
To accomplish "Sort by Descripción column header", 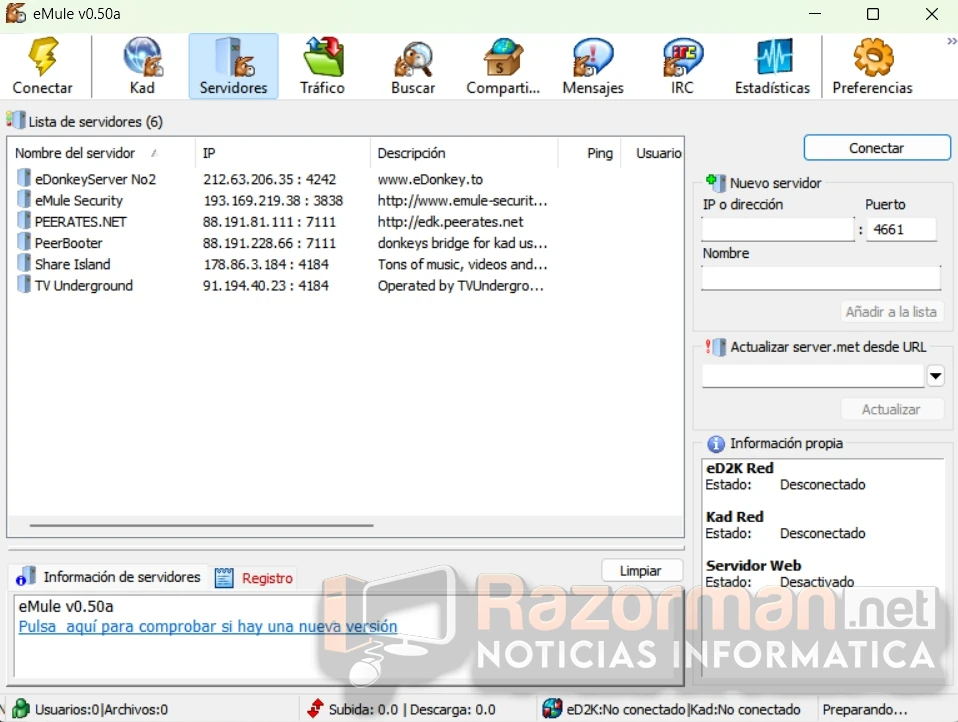I will click(x=464, y=153).
